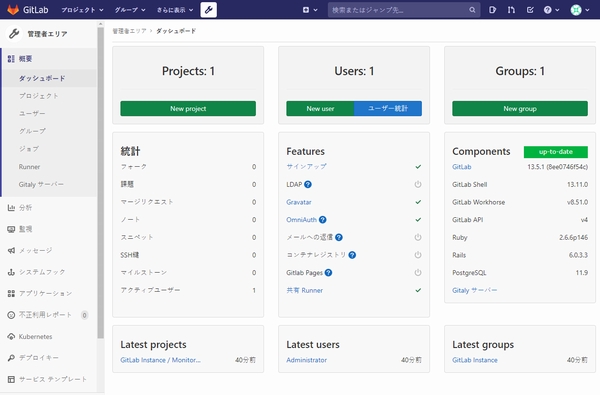Open the admin area wrench icon in navbar
The width and height of the screenshot is (600, 395).
click(209, 10)
